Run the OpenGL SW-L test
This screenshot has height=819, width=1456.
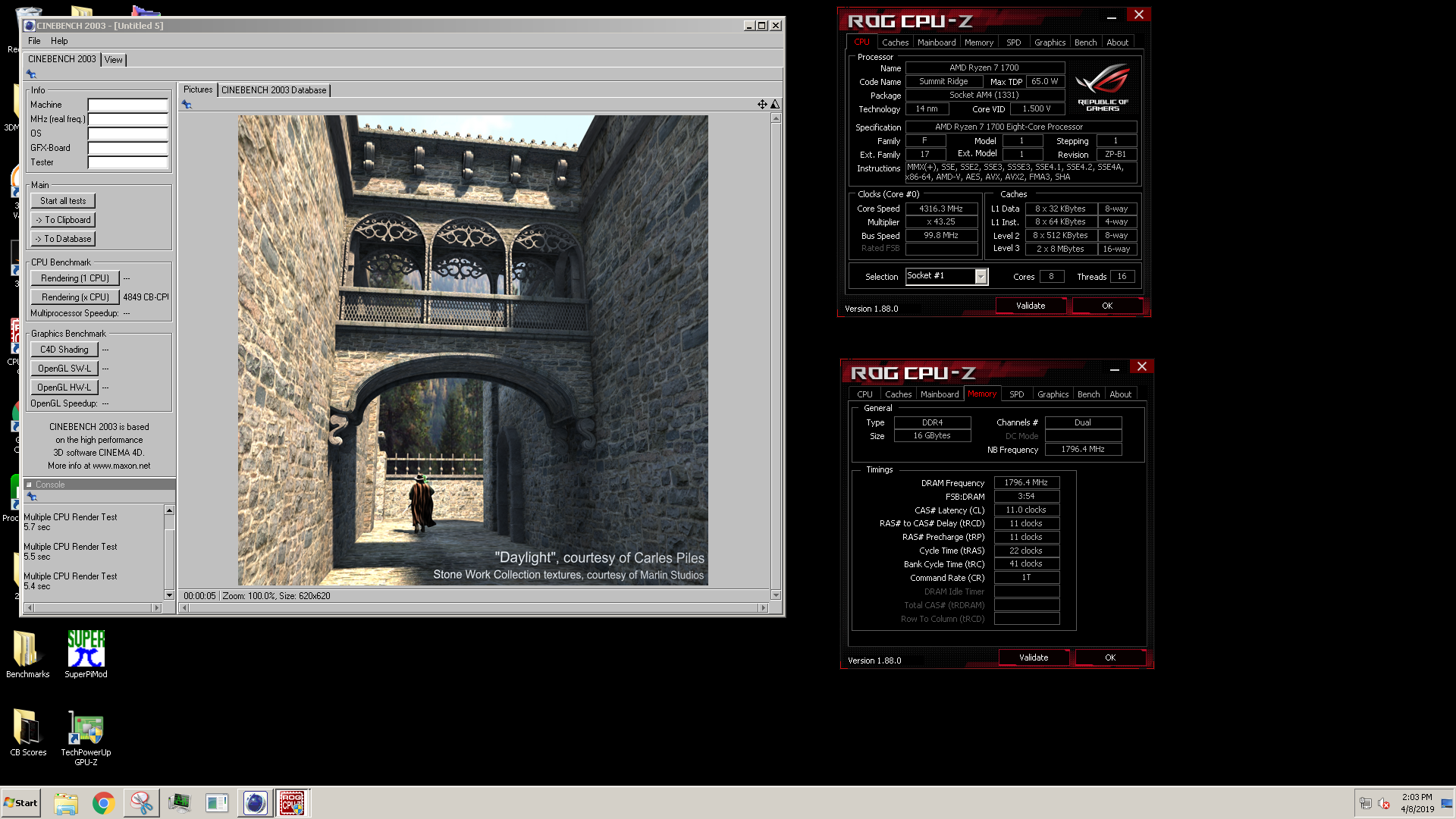coord(64,369)
